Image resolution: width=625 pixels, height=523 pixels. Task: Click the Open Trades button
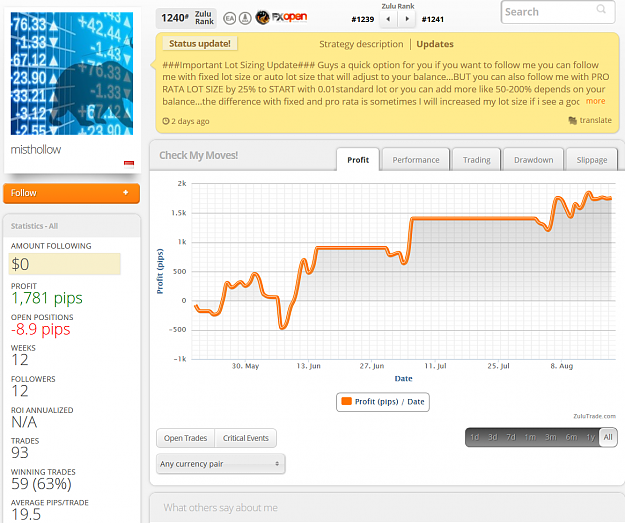tap(185, 438)
